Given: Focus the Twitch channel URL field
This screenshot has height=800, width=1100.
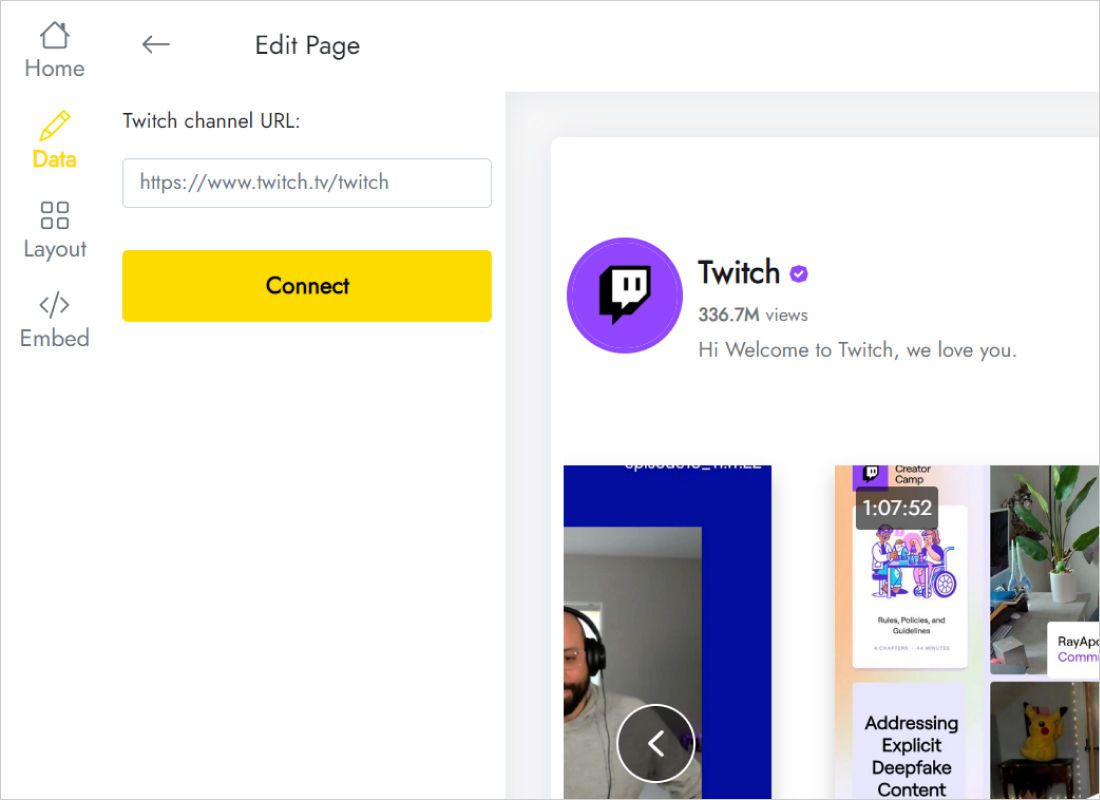Looking at the screenshot, I should (307, 182).
